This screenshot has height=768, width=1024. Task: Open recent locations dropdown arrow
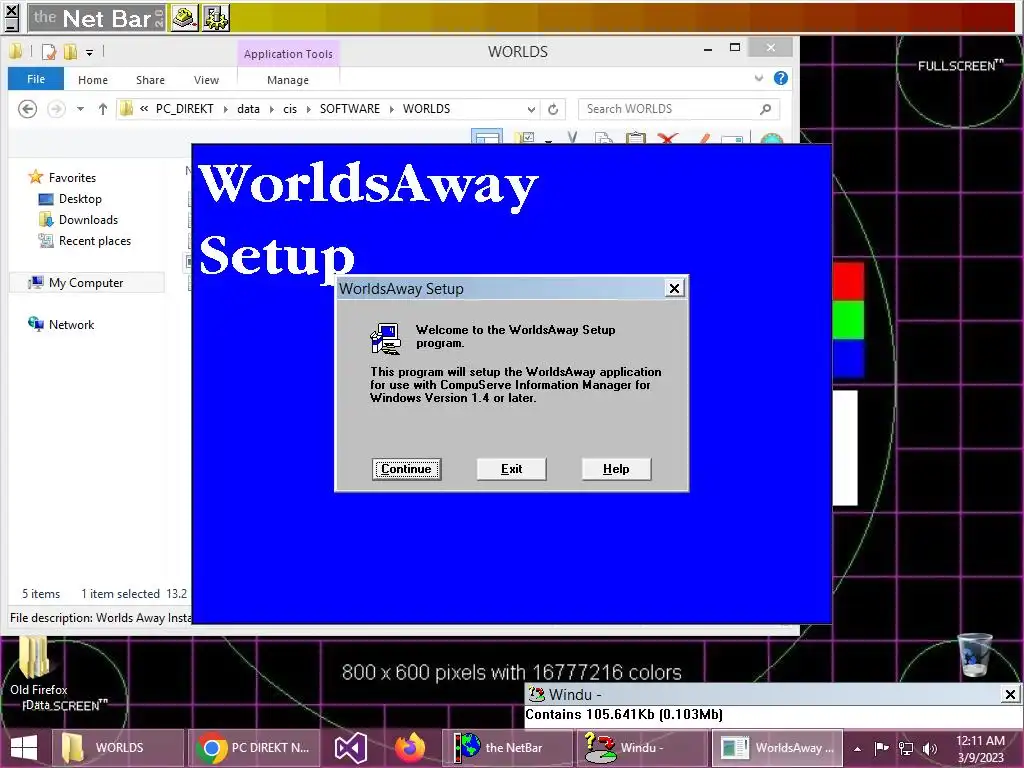pos(80,109)
